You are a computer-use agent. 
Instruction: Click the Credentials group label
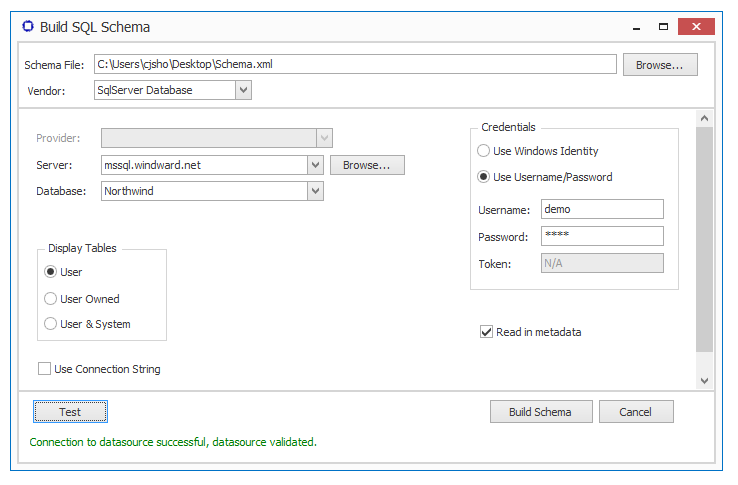click(508, 127)
